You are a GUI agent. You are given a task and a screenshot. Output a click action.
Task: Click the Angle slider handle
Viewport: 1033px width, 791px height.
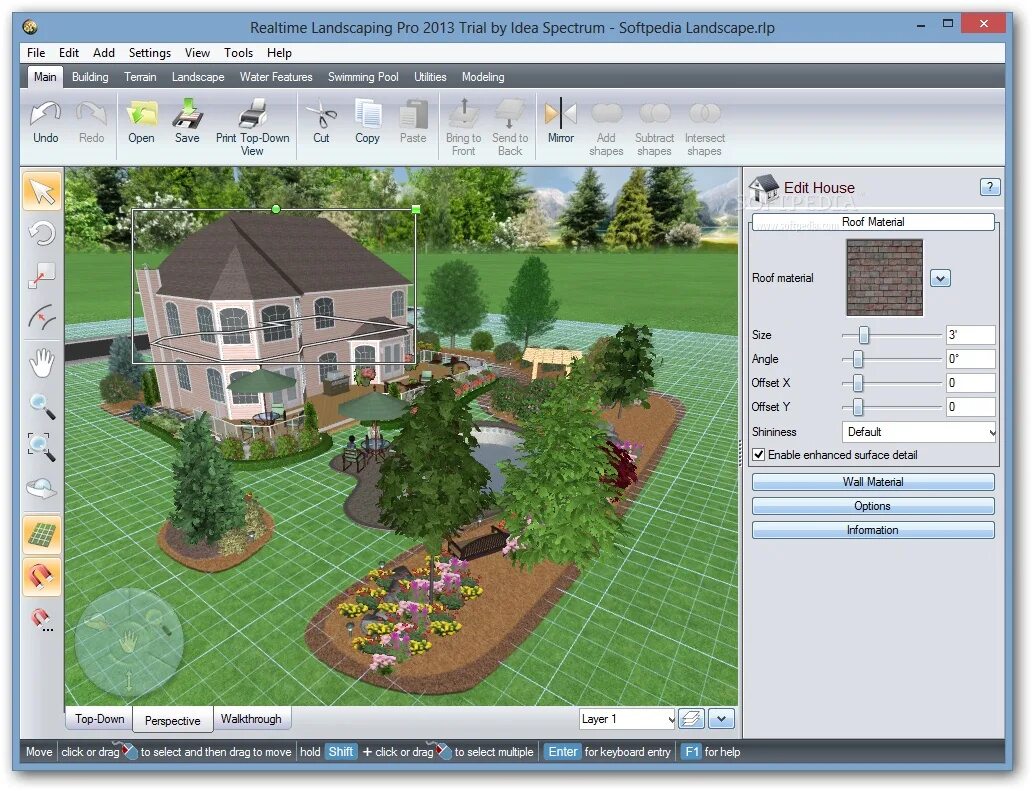coord(857,360)
